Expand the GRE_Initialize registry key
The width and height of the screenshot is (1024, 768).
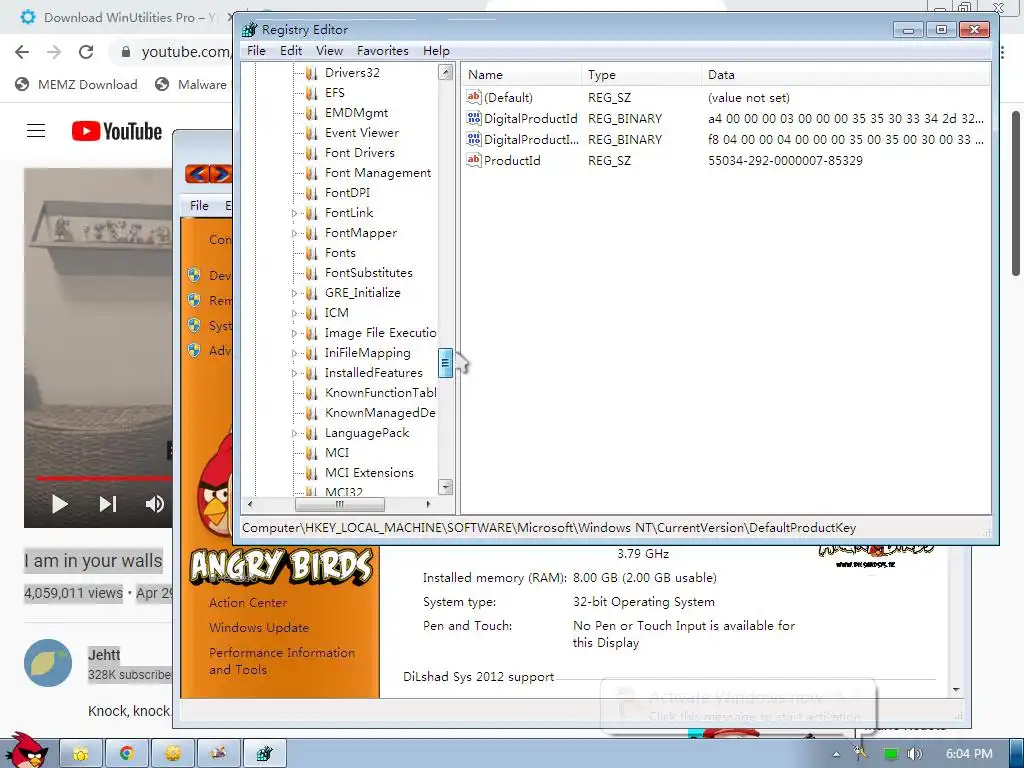(x=294, y=294)
